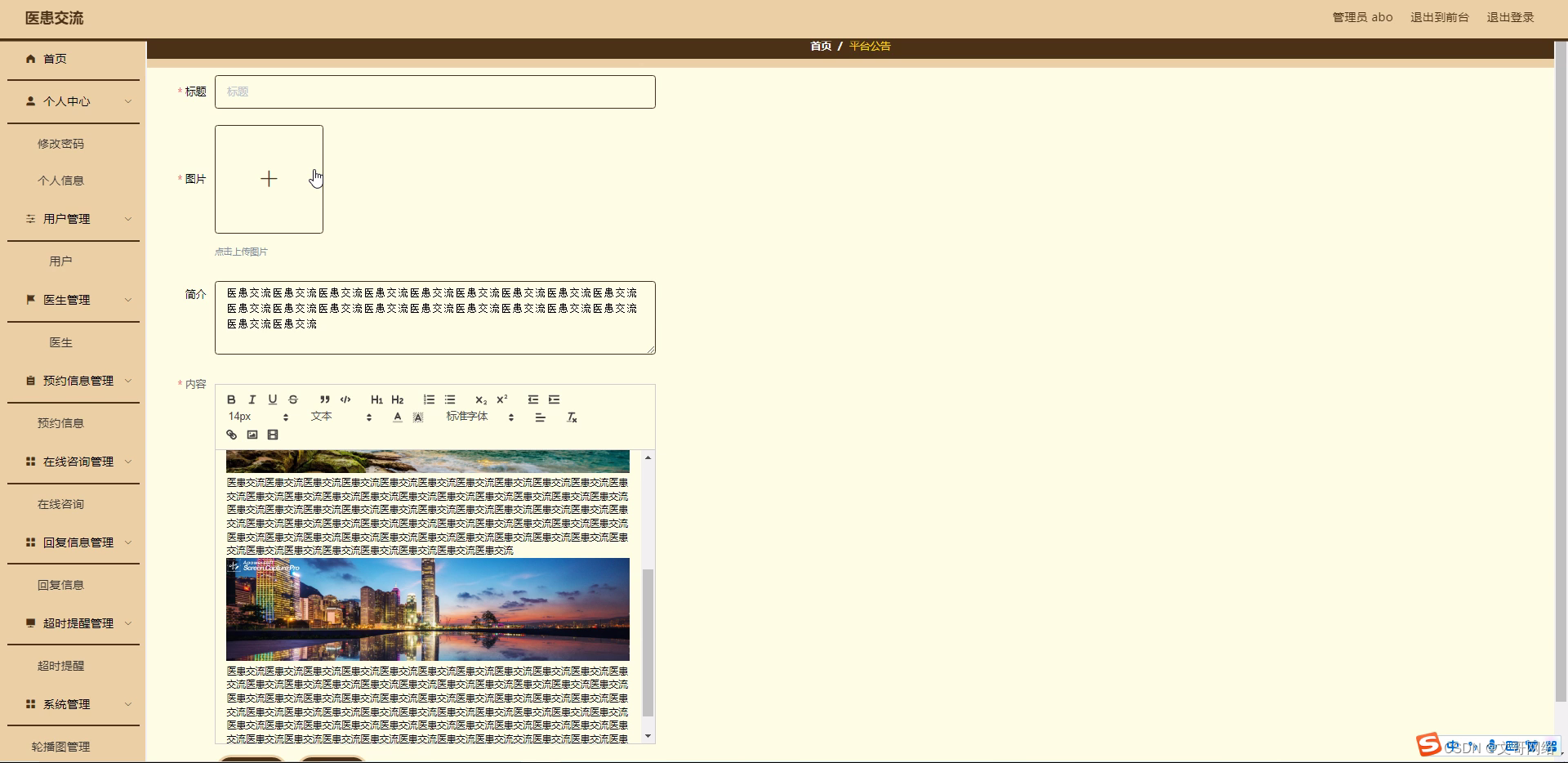Apply H1 heading formatting
The image size is (1568, 763).
[x=376, y=399]
